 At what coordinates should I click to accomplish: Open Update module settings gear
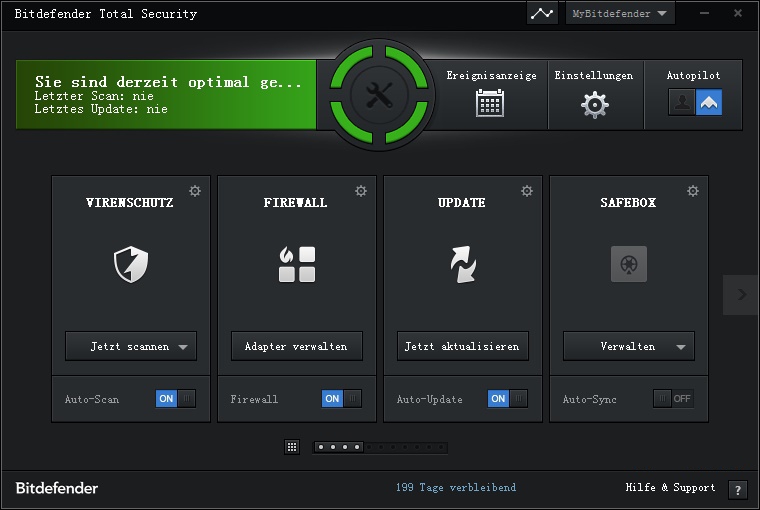(527, 191)
